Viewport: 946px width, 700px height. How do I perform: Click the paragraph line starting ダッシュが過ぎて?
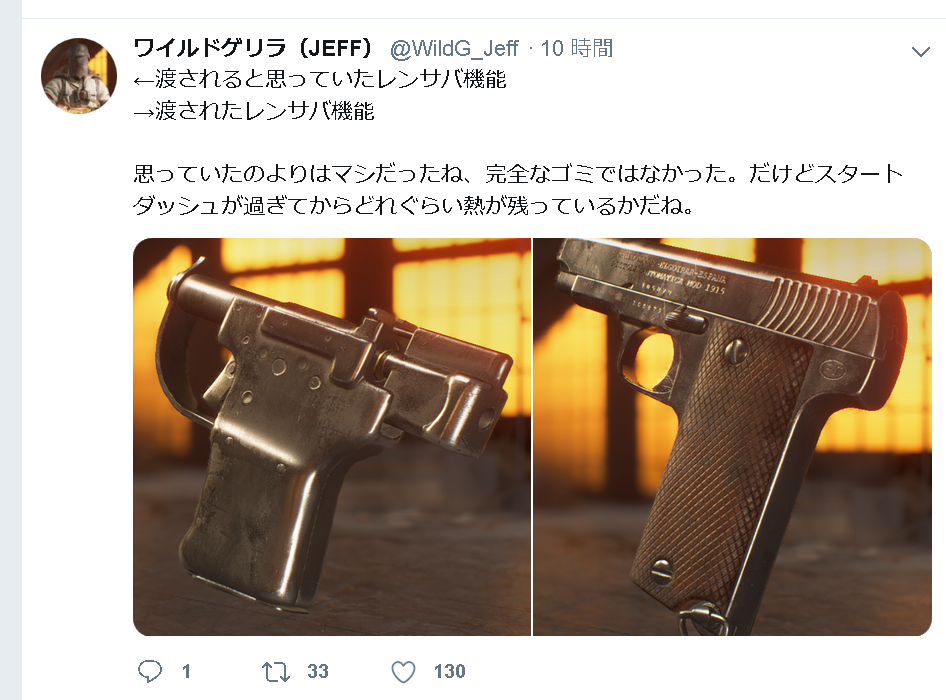pos(413,206)
